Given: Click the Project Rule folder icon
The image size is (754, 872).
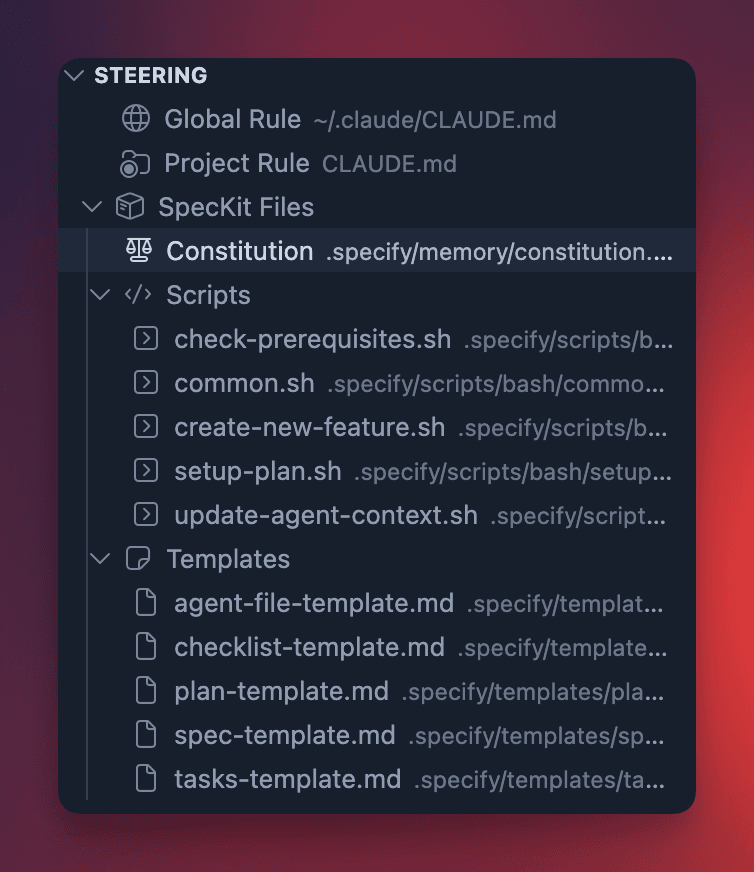Looking at the screenshot, I should click(x=136, y=163).
